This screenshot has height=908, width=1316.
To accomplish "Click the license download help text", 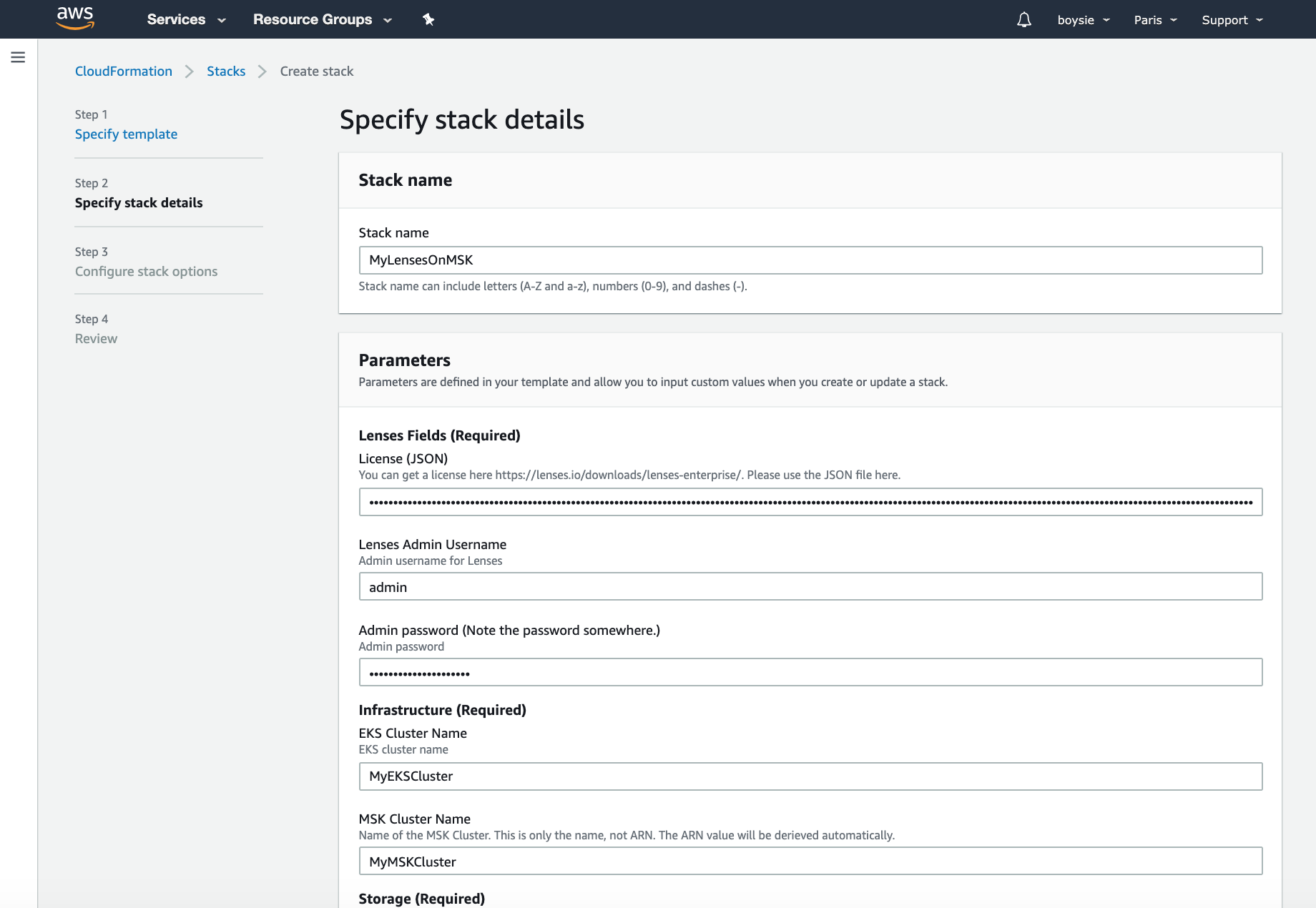I will click(629, 475).
